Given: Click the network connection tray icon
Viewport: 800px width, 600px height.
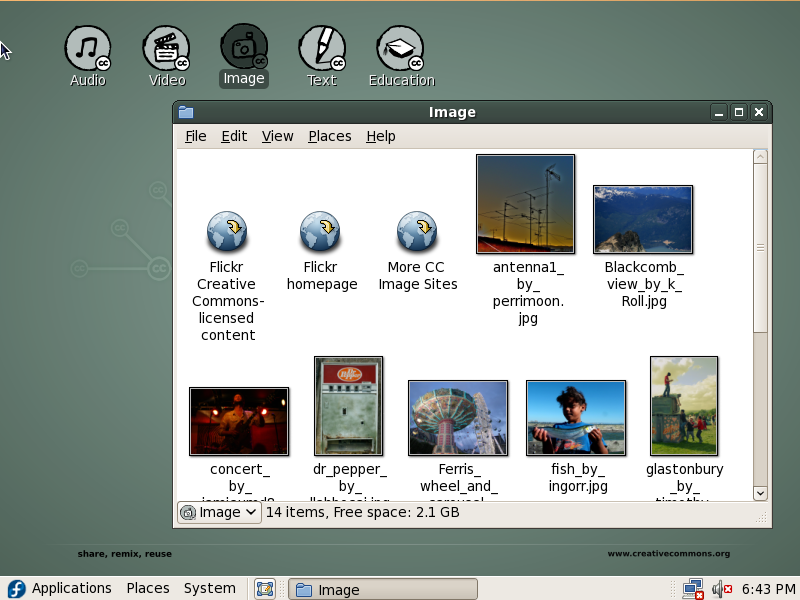Looking at the screenshot, I should tap(693, 589).
